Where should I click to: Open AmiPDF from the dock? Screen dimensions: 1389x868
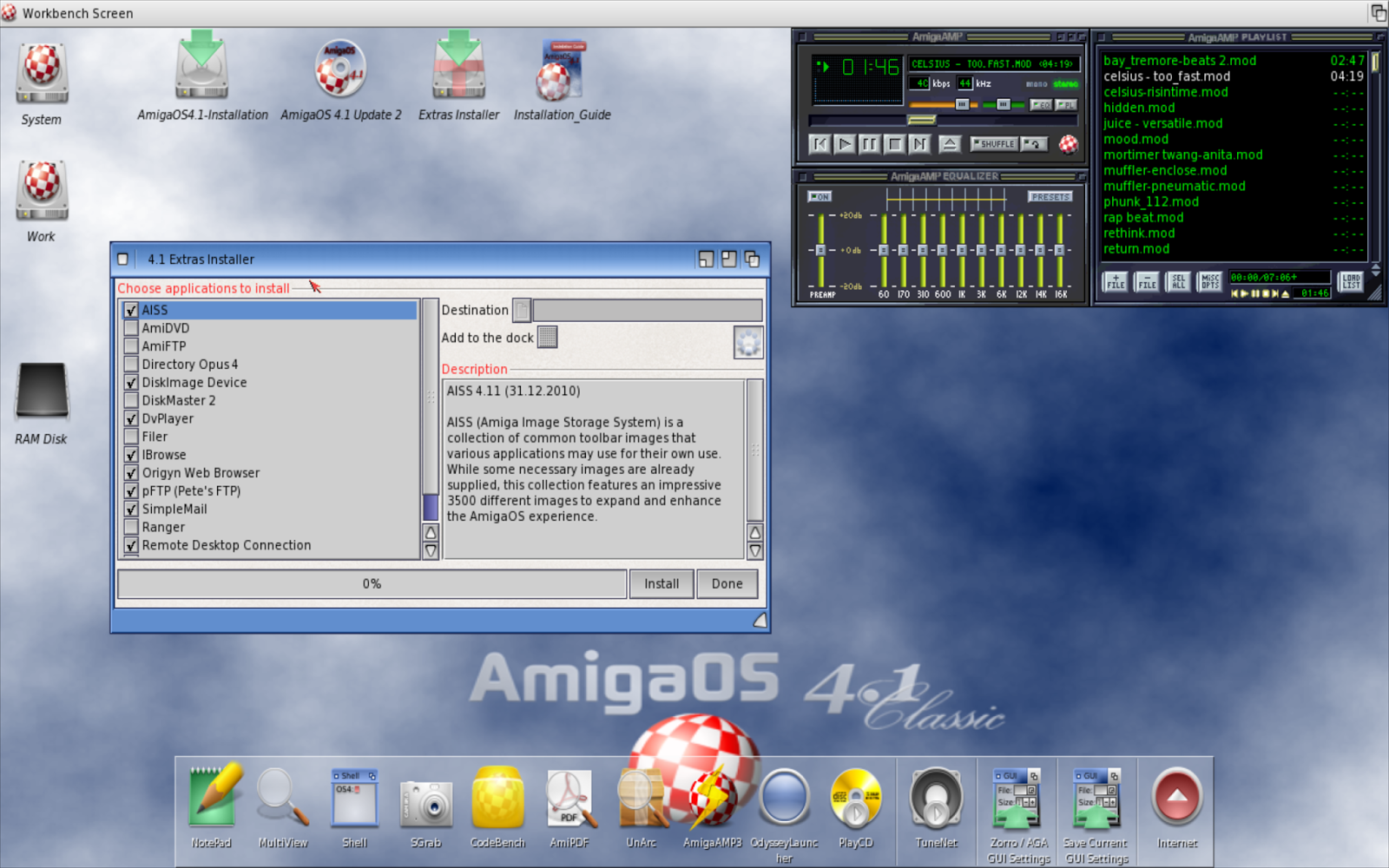569,798
